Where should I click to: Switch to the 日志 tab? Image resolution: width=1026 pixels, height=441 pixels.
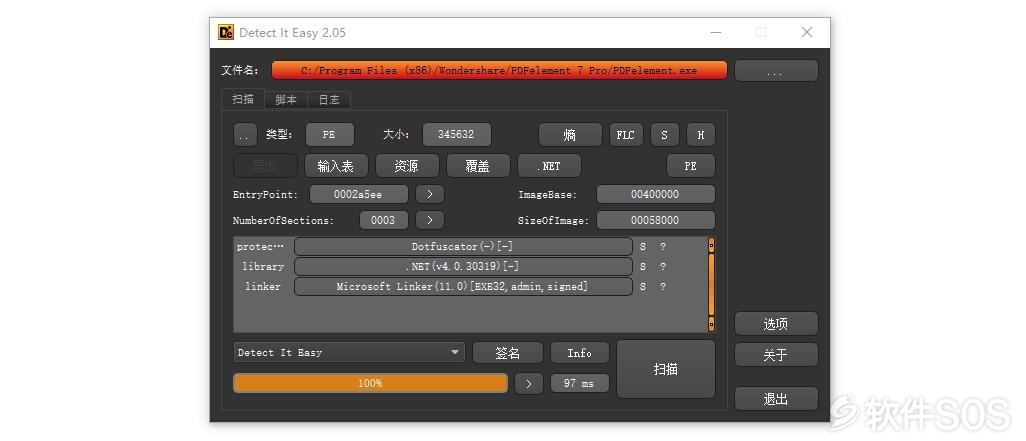[x=329, y=100]
